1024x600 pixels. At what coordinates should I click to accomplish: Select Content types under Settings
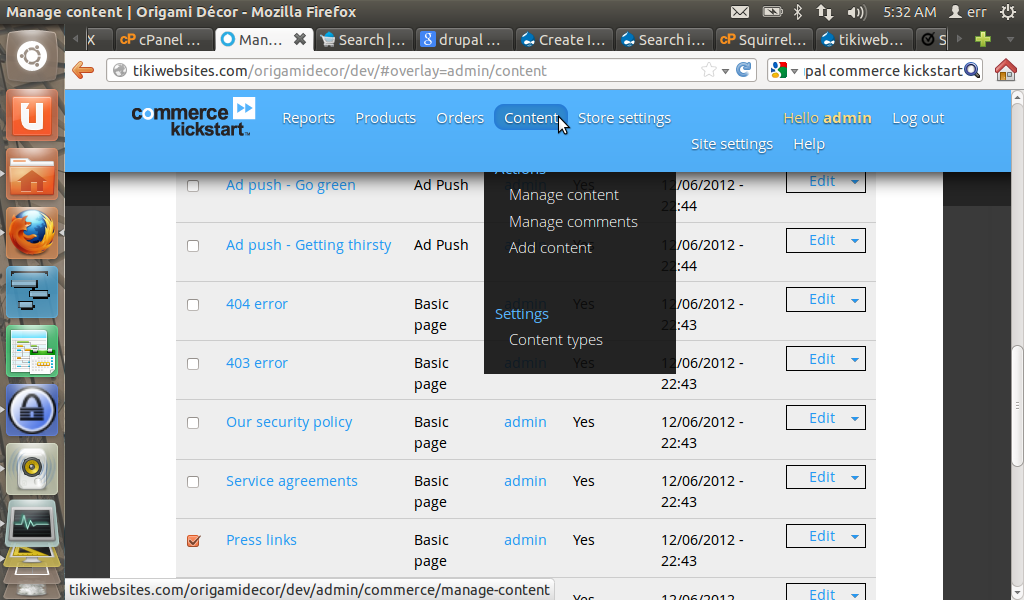[555, 340]
